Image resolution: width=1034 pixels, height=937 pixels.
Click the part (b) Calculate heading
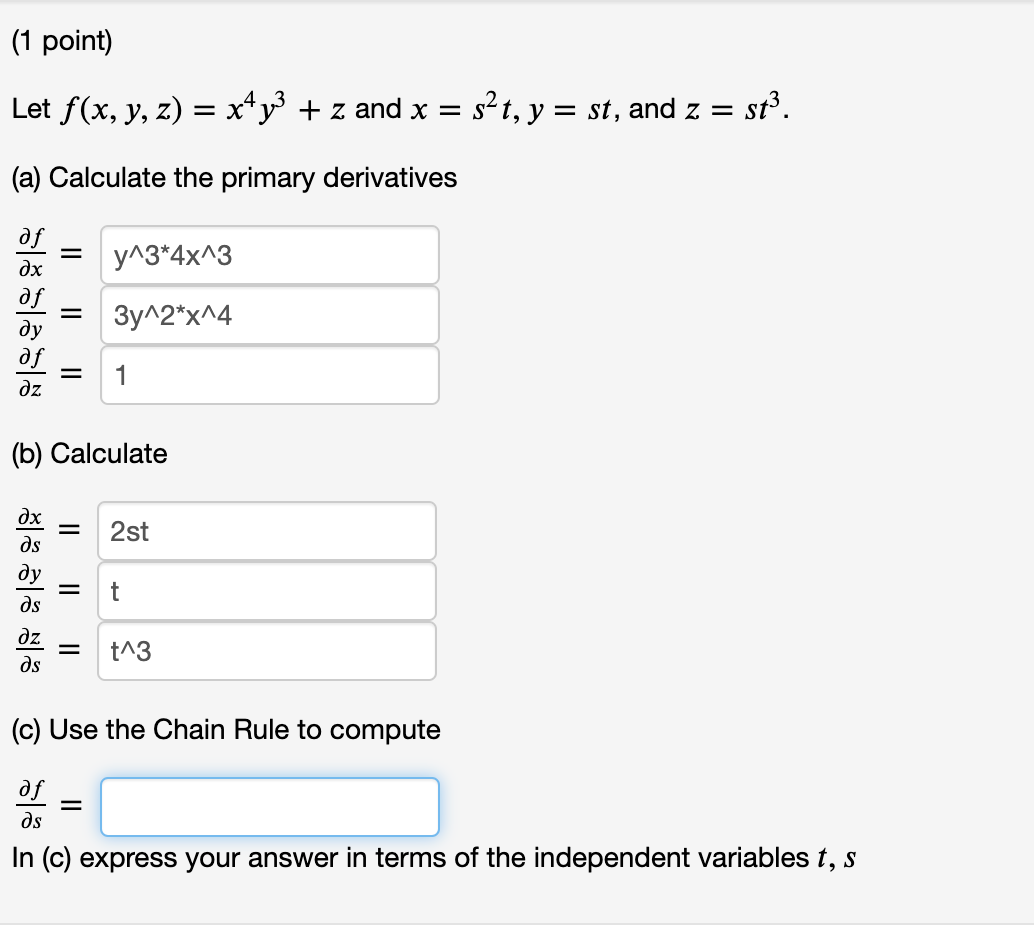(91, 454)
